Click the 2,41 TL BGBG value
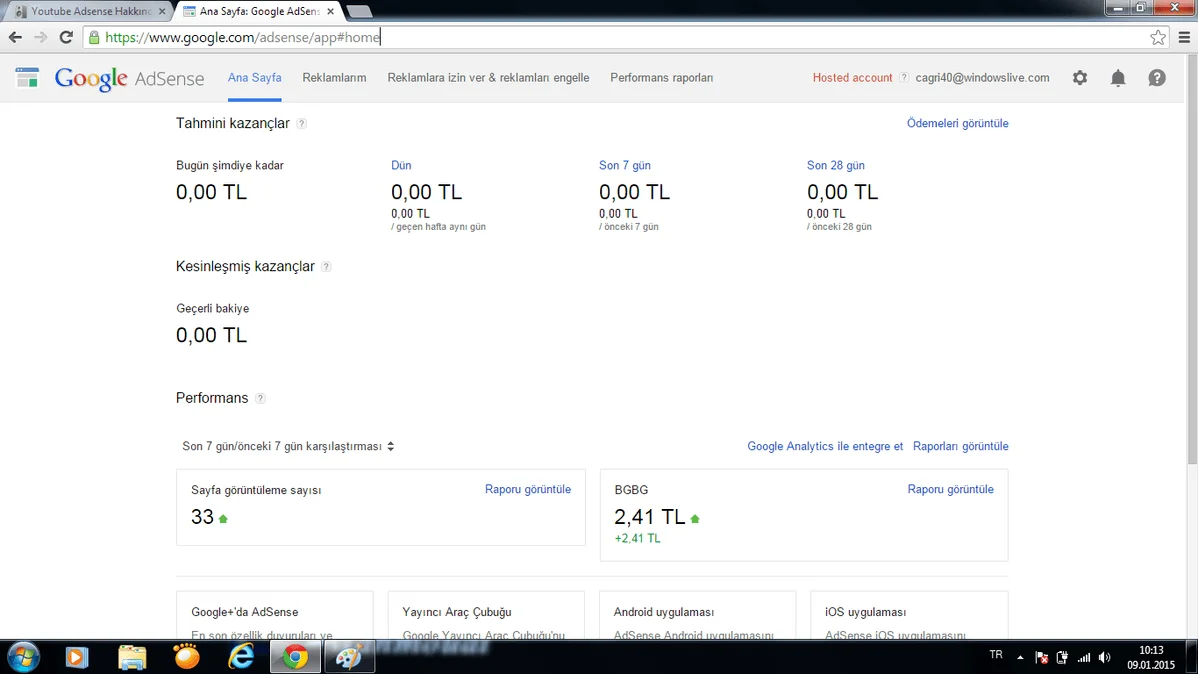The image size is (1198, 674). [649, 517]
